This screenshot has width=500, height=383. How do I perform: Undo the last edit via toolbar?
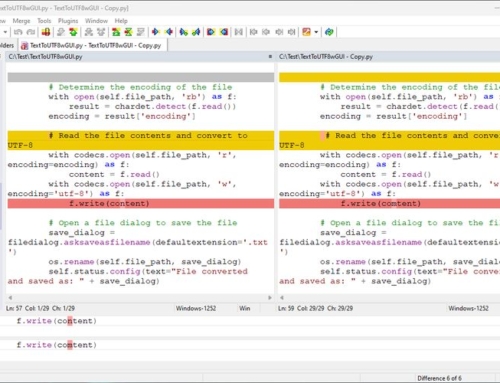[x=18, y=32]
